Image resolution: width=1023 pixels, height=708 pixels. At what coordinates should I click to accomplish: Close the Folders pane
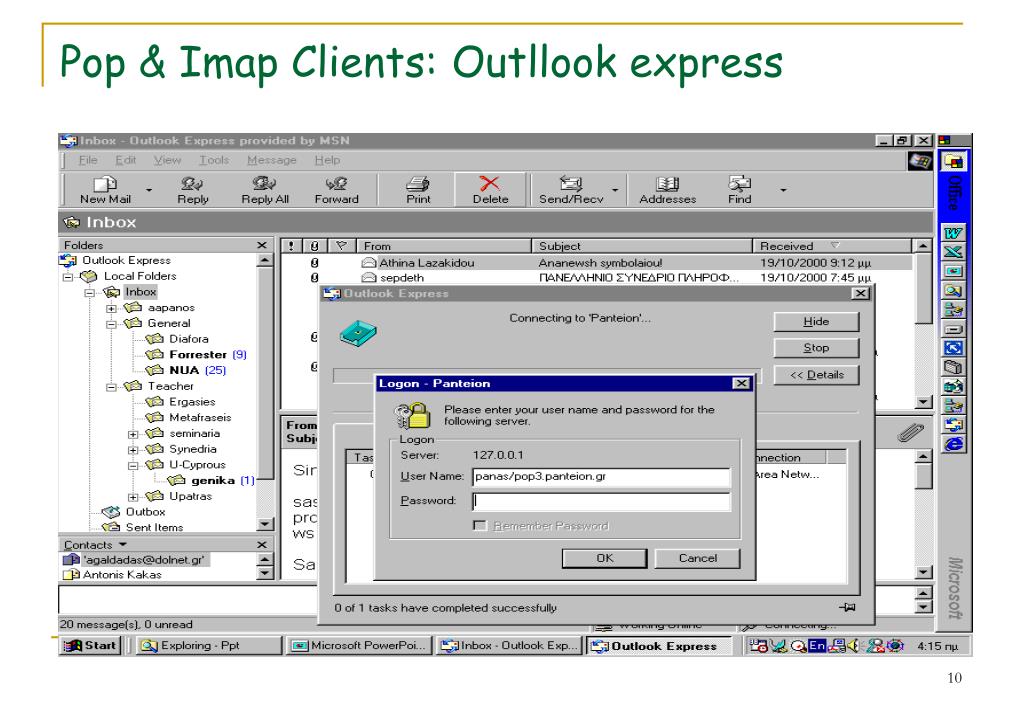pos(262,245)
